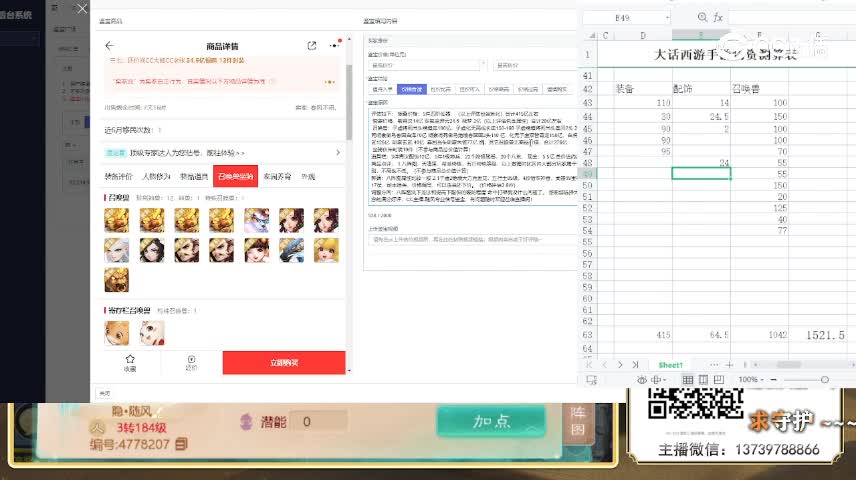Click the fx insert function icon
Image resolution: width=856 pixels, height=480 pixels.
coord(718,17)
